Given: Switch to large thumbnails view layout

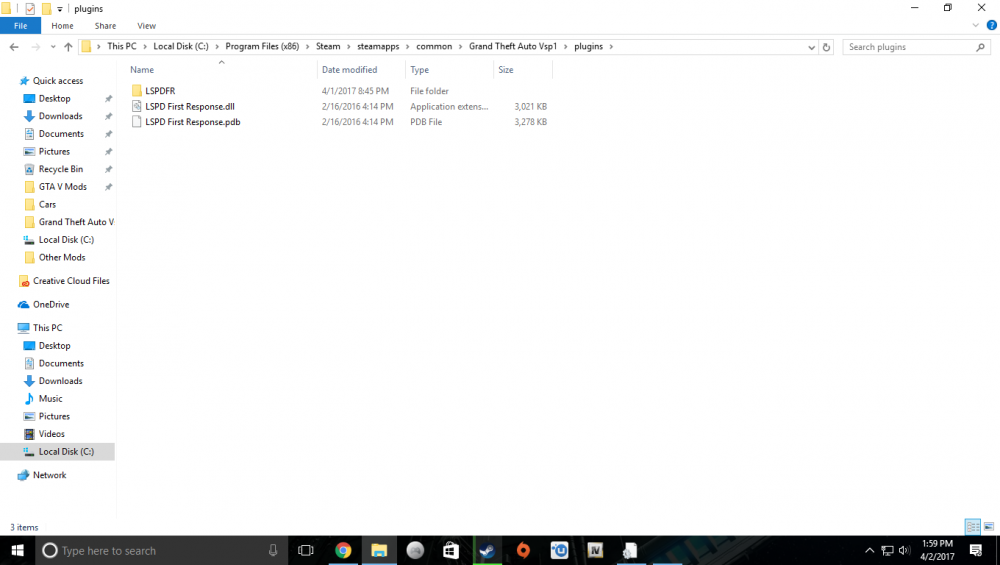Looking at the screenshot, I should tap(989, 527).
